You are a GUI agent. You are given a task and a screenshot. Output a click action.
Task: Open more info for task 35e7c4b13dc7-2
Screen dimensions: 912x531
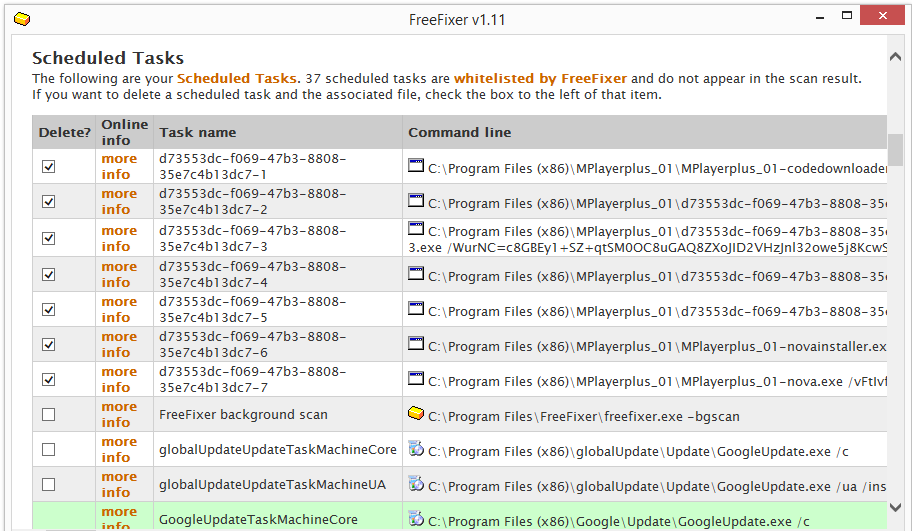[119, 201]
